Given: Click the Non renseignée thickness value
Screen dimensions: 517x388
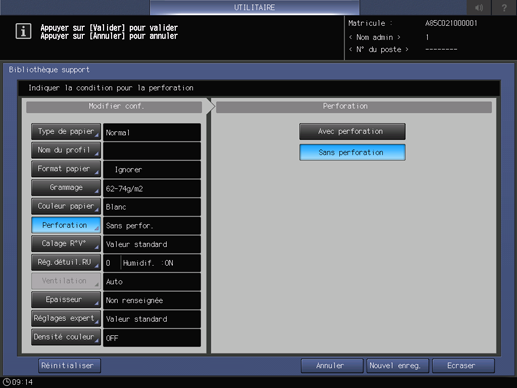Looking at the screenshot, I should (x=152, y=300).
